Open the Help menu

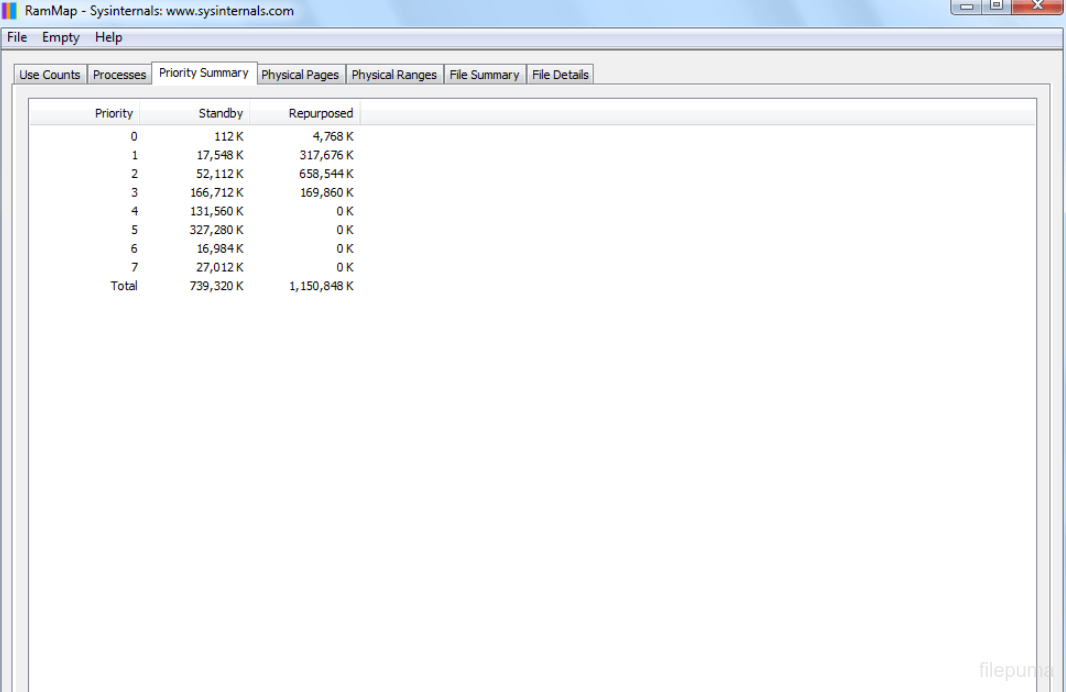pyautogui.click(x=108, y=37)
